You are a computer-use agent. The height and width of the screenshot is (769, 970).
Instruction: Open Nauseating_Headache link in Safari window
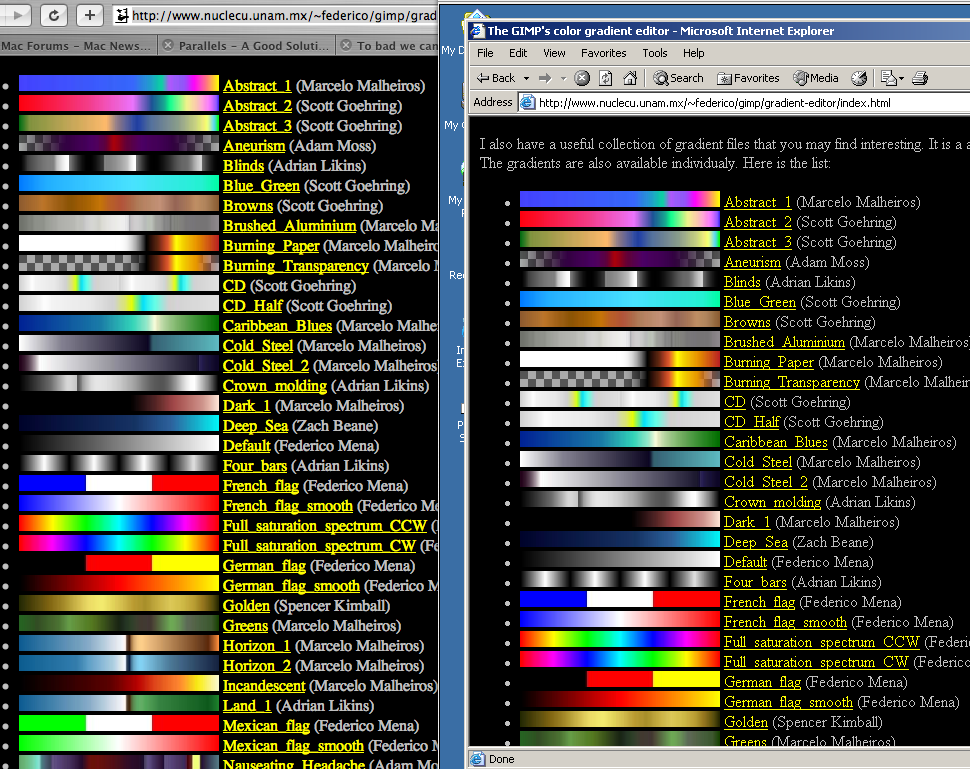pyautogui.click(x=294, y=763)
